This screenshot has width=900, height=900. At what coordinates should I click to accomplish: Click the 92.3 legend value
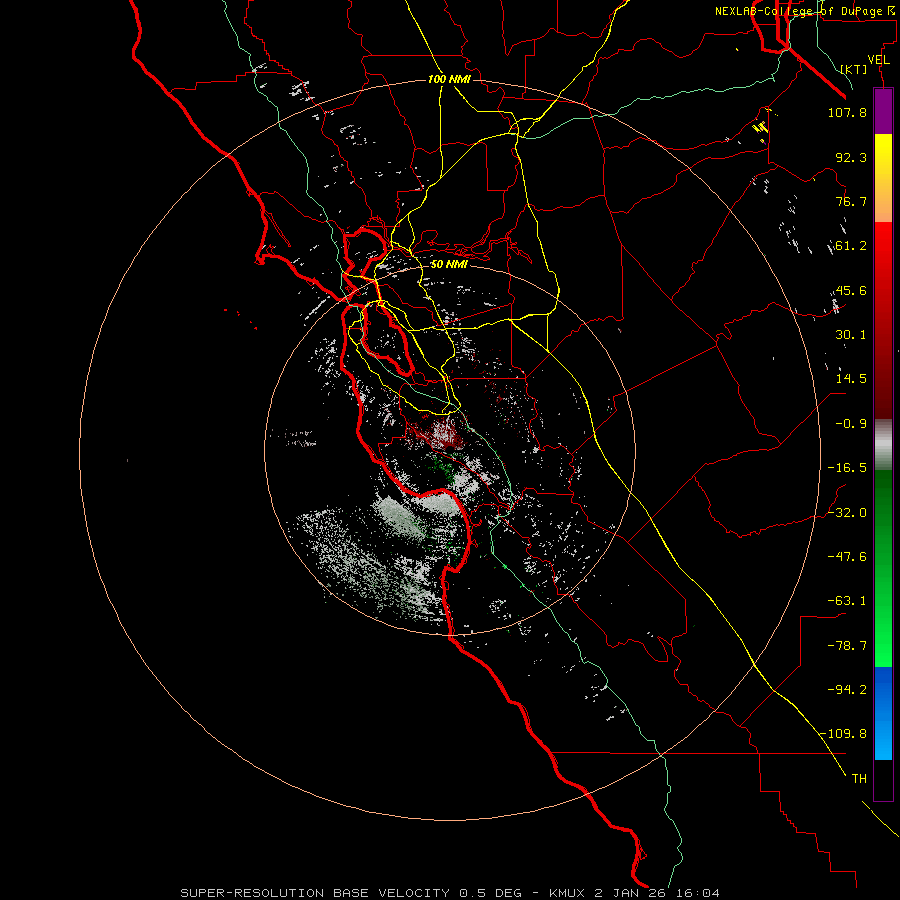coord(851,157)
